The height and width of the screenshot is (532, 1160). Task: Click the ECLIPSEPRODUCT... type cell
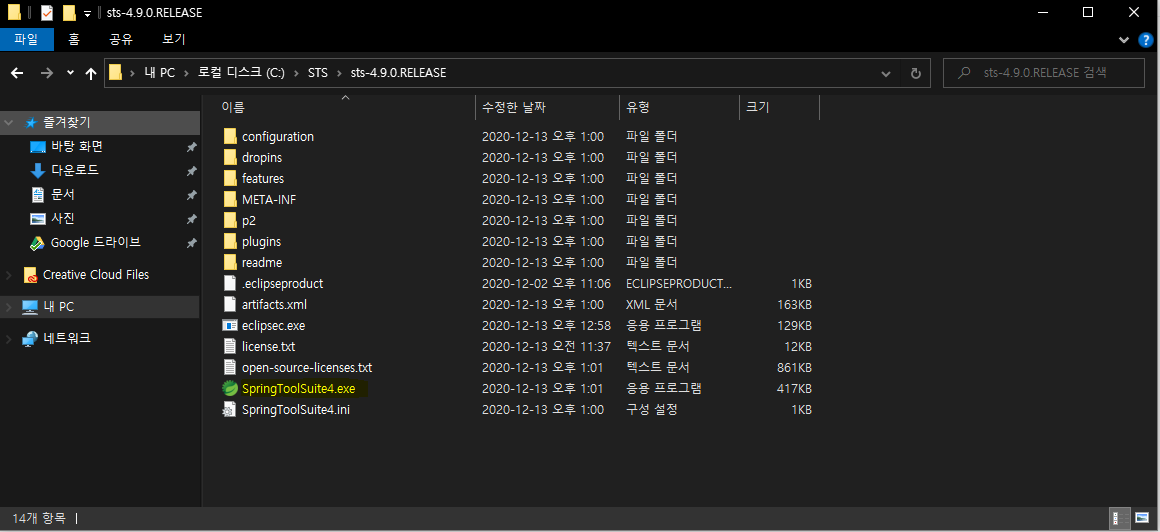click(679, 283)
